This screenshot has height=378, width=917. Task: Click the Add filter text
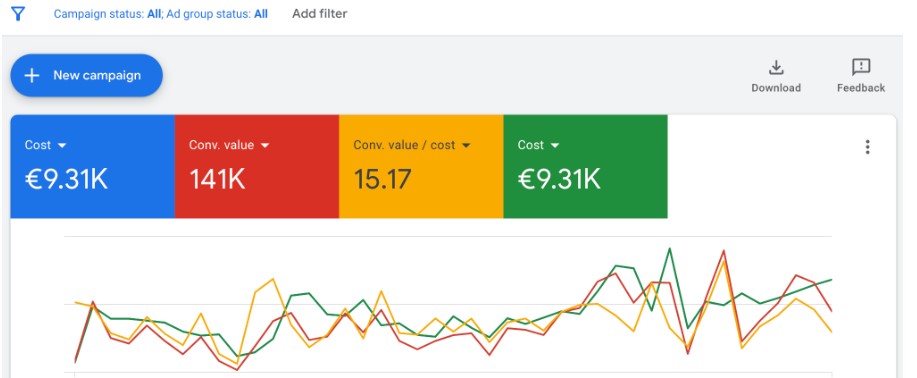[x=319, y=13]
